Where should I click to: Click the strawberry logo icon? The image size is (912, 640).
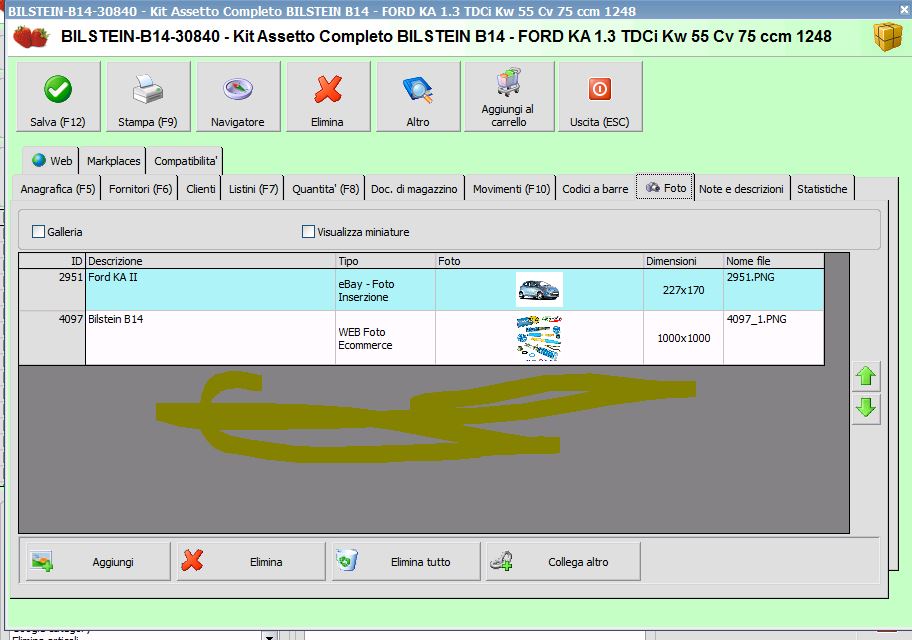coord(31,37)
